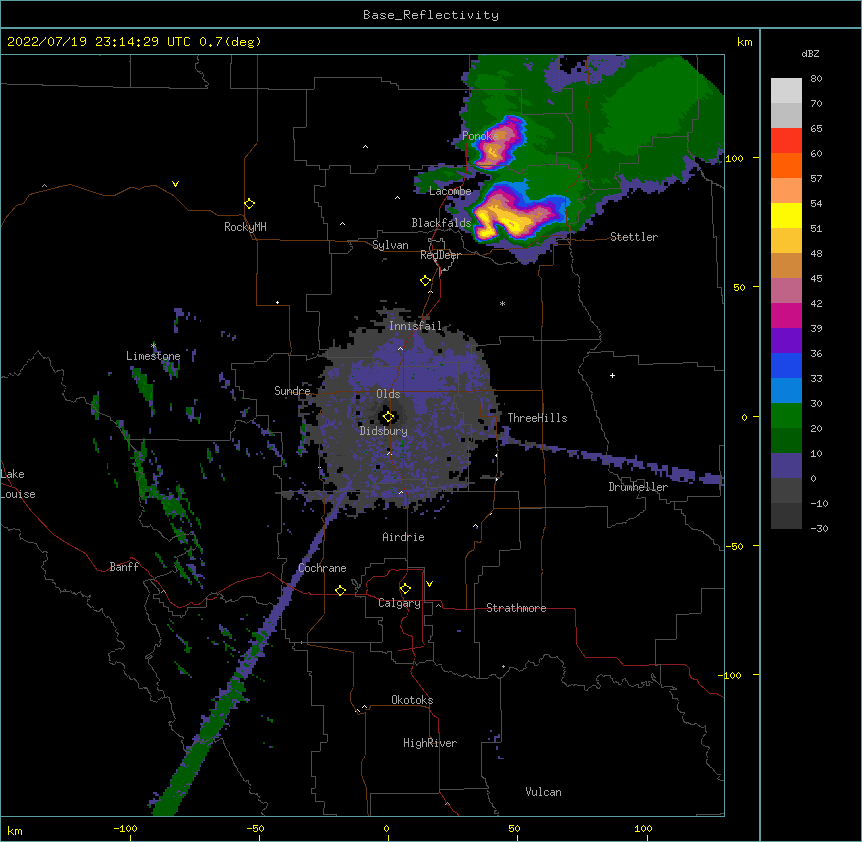Viewport: 862px width, 842px height.
Task: Click the yellow diamond marker right of Cochrane
Action: [340, 590]
